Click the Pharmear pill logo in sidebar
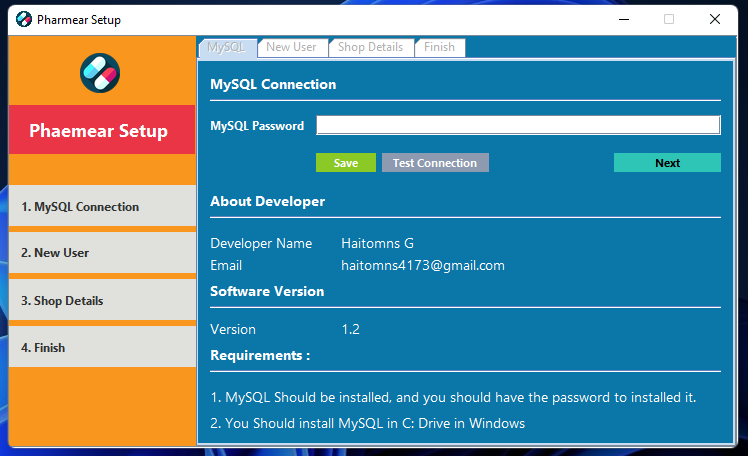This screenshot has height=456, width=748. [100, 73]
